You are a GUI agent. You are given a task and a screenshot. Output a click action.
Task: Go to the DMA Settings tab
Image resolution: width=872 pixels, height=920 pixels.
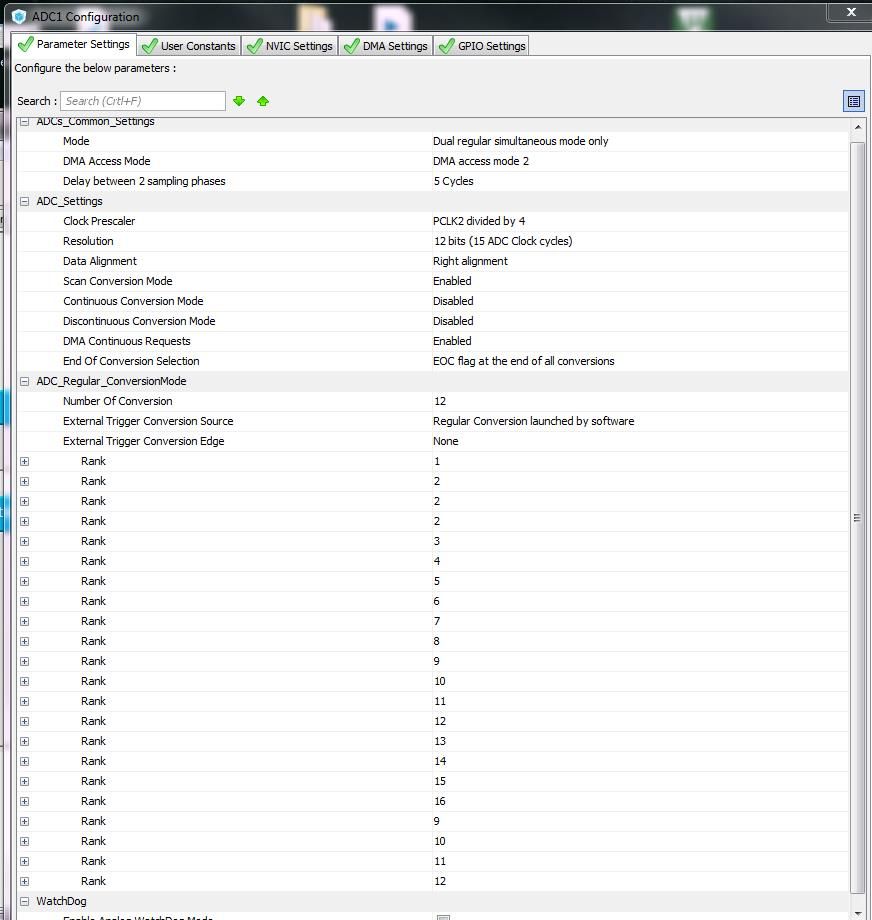click(386, 46)
